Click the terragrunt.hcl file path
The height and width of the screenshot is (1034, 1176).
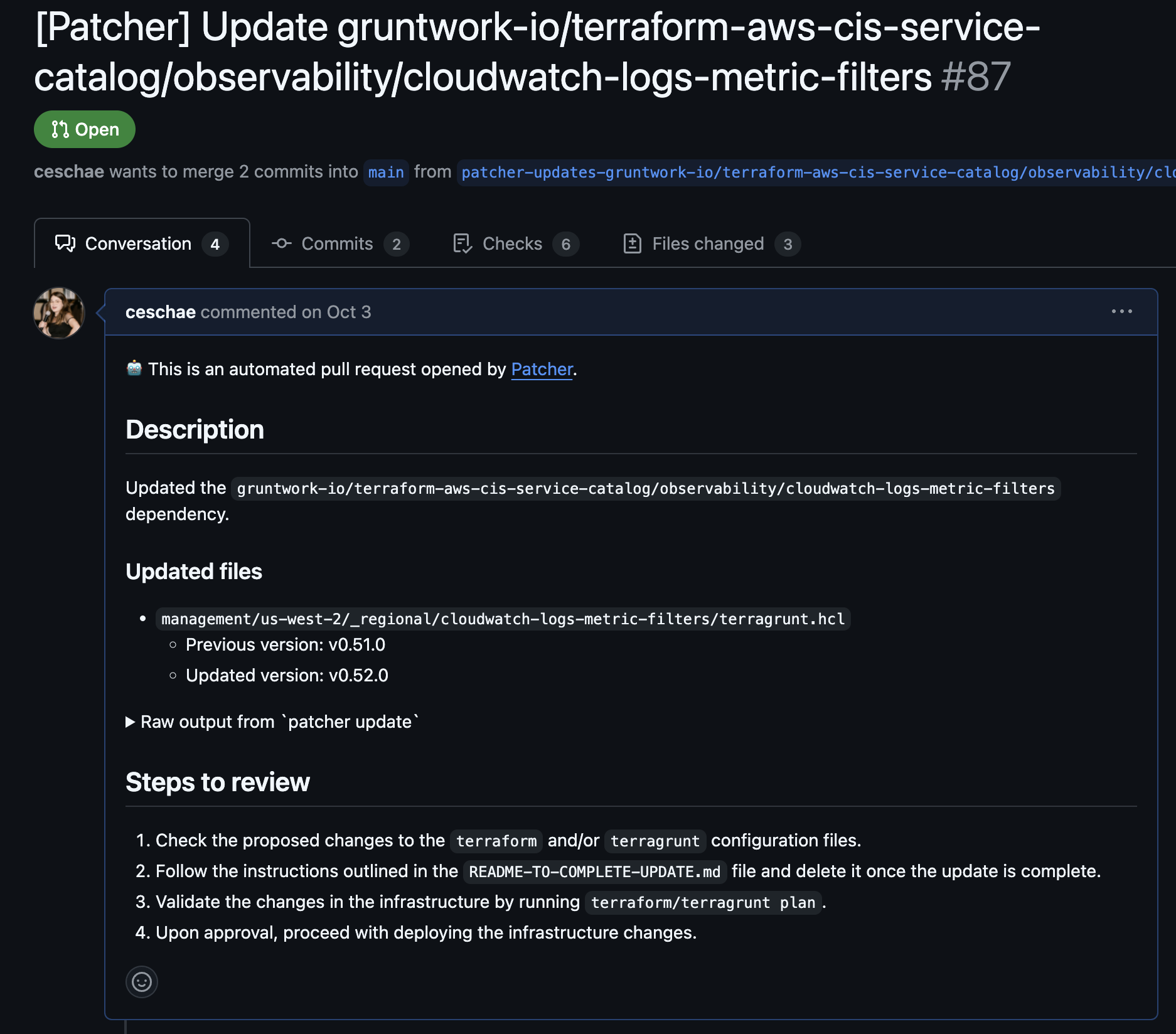click(x=503, y=619)
